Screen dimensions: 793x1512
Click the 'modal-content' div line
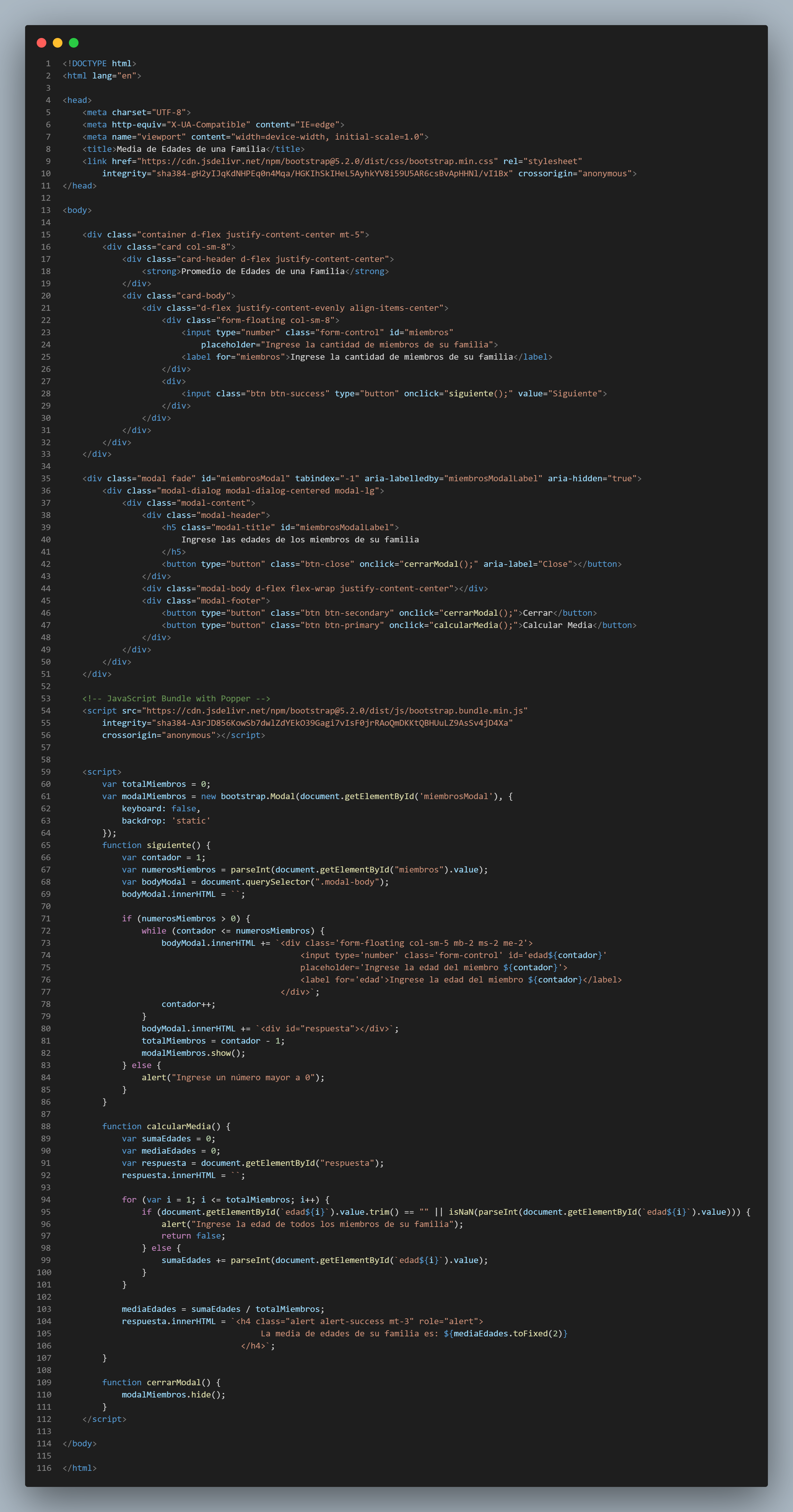click(x=189, y=503)
